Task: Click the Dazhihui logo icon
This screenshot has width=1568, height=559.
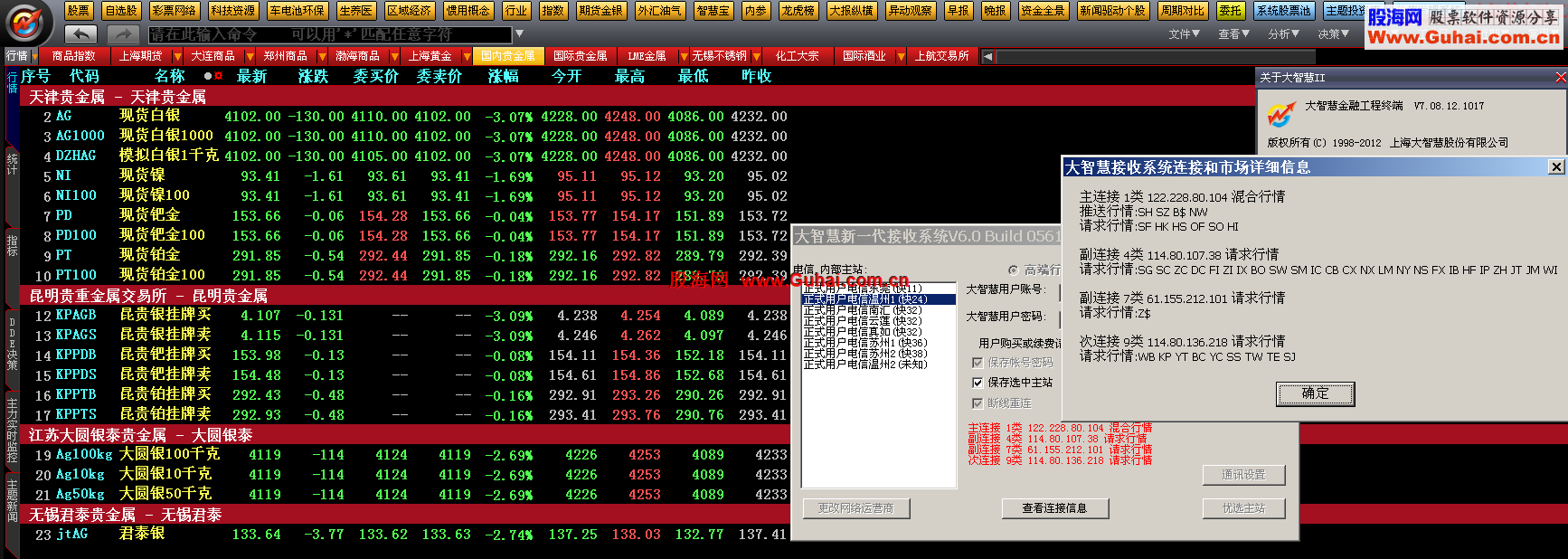Action: 27,22
